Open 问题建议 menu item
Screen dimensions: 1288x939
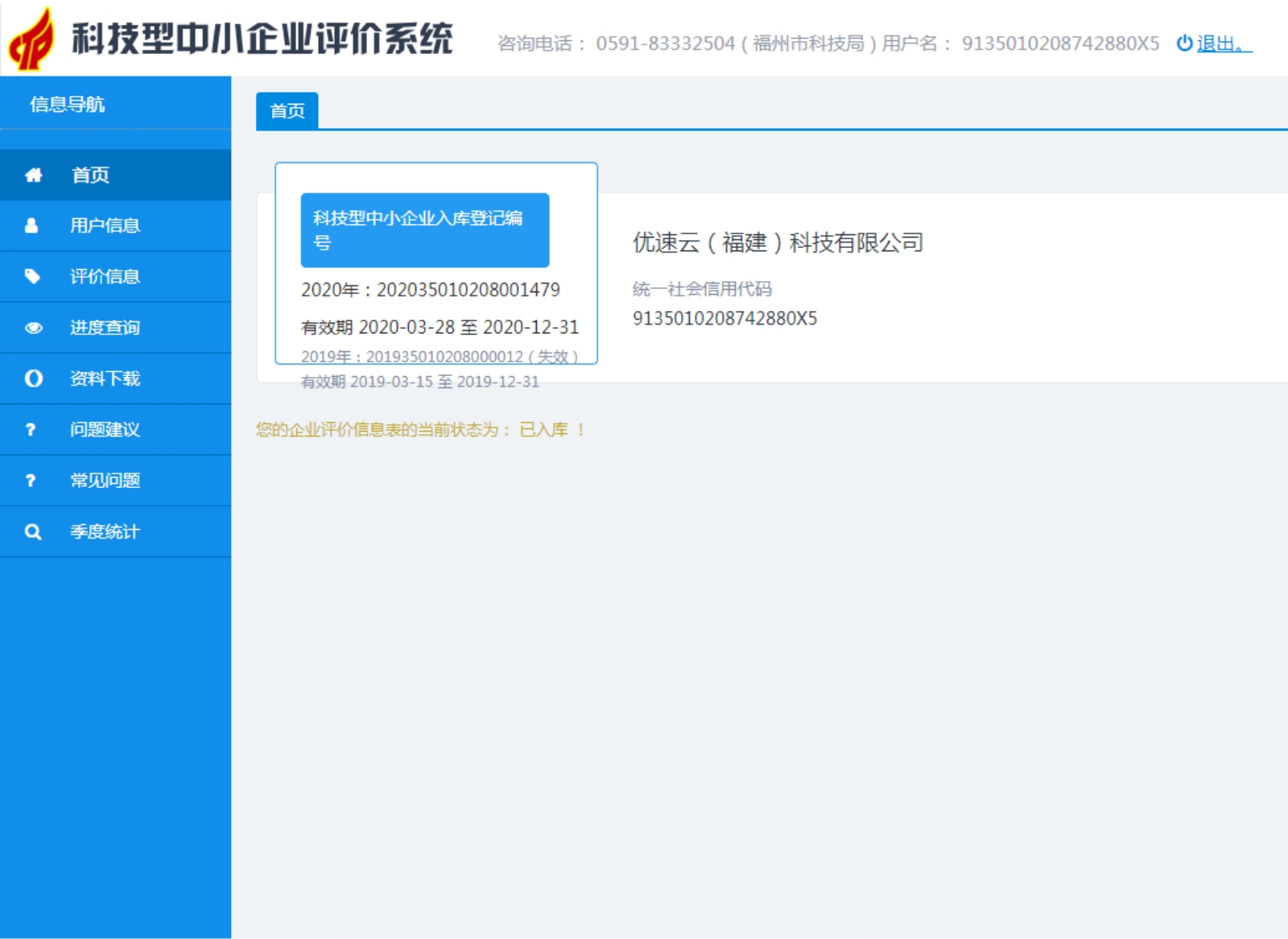click(x=115, y=429)
